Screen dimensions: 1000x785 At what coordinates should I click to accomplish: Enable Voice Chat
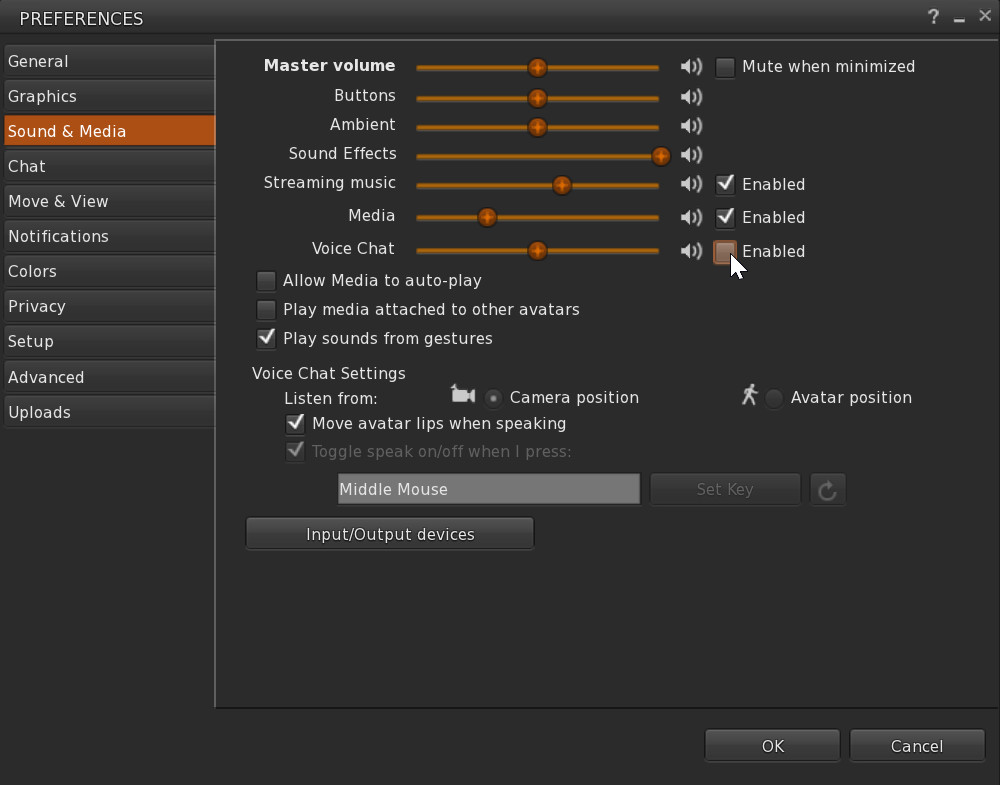point(724,251)
